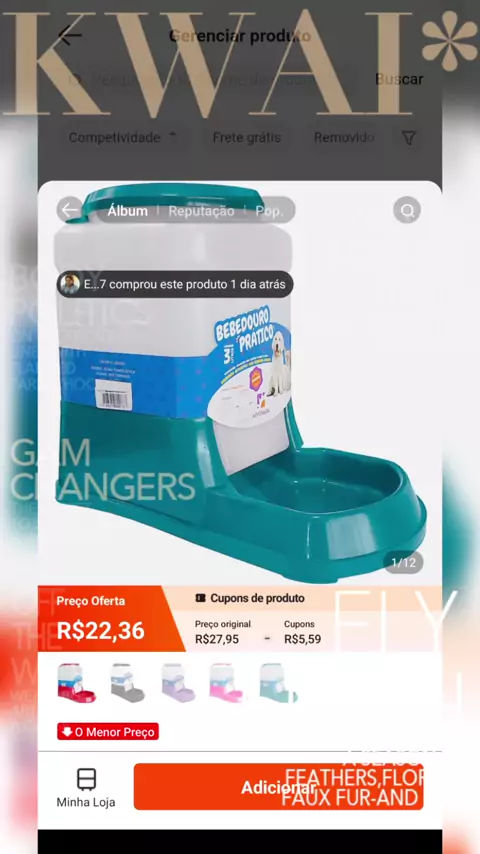Viewport: 480px width, 854px height.
Task: Go back using the product image arrow
Action: (x=70, y=210)
